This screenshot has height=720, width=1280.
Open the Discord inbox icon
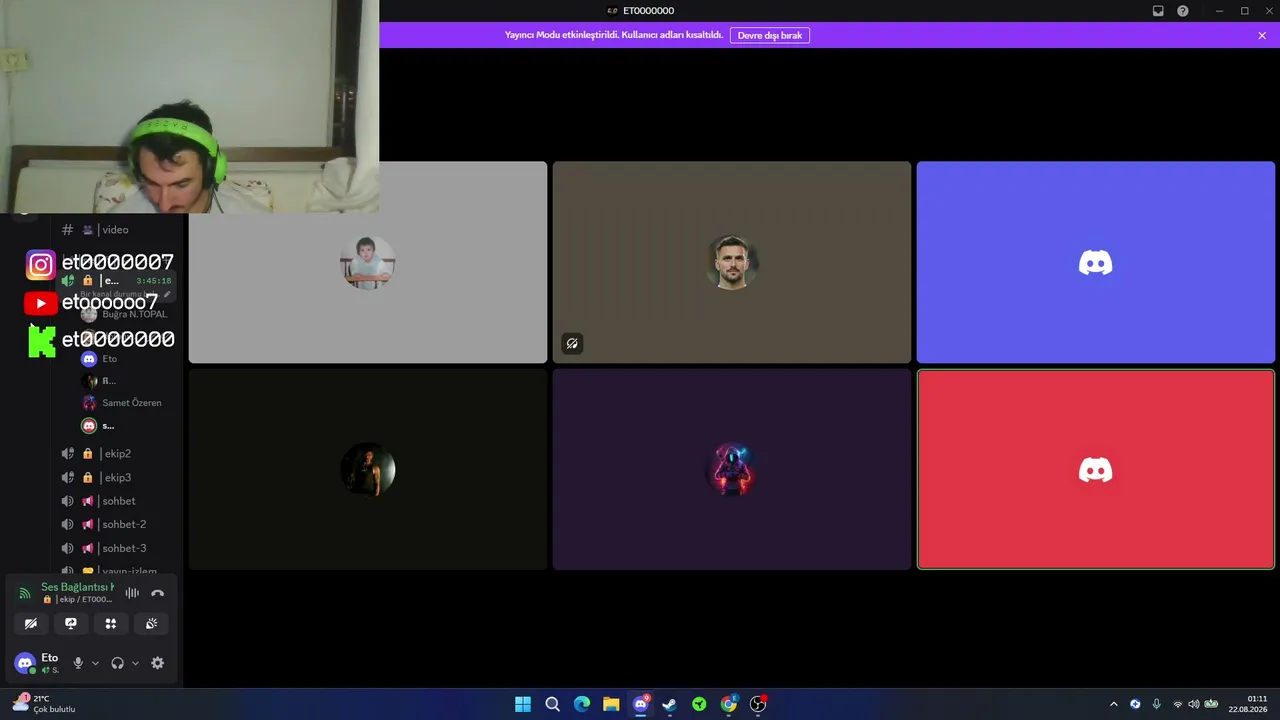tap(1158, 11)
